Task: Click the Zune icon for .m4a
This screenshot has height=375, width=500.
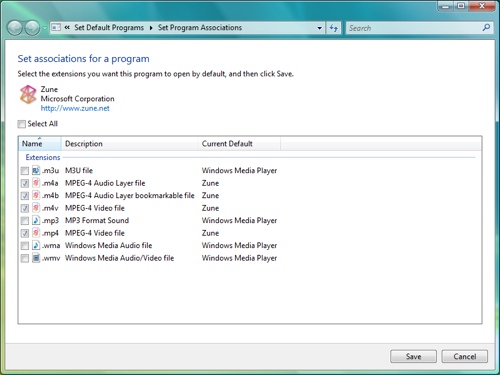Action: (x=36, y=183)
